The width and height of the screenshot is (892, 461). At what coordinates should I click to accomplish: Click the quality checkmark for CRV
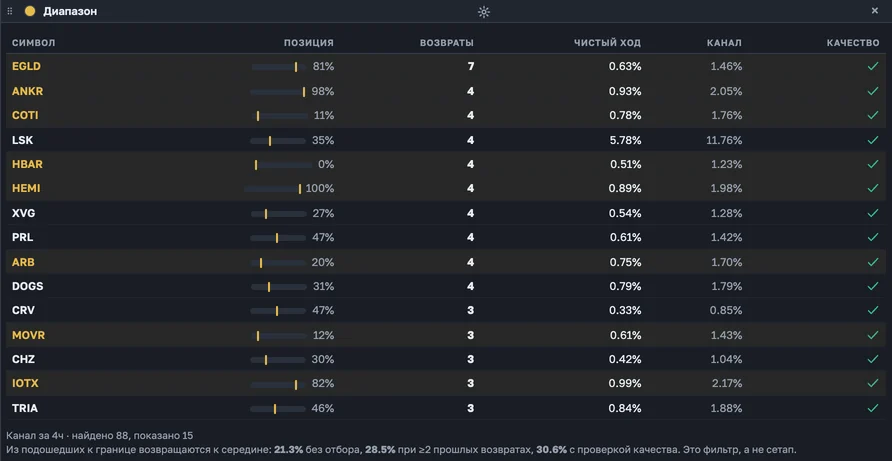[873, 311]
